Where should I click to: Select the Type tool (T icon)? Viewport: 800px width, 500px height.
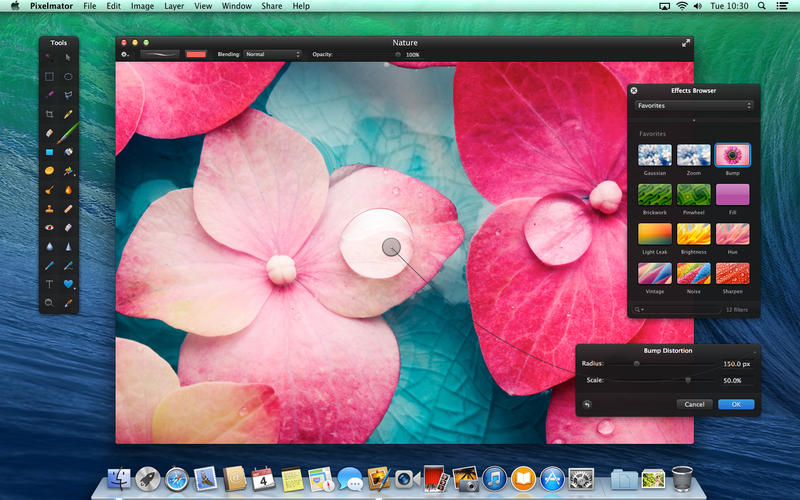click(x=49, y=284)
